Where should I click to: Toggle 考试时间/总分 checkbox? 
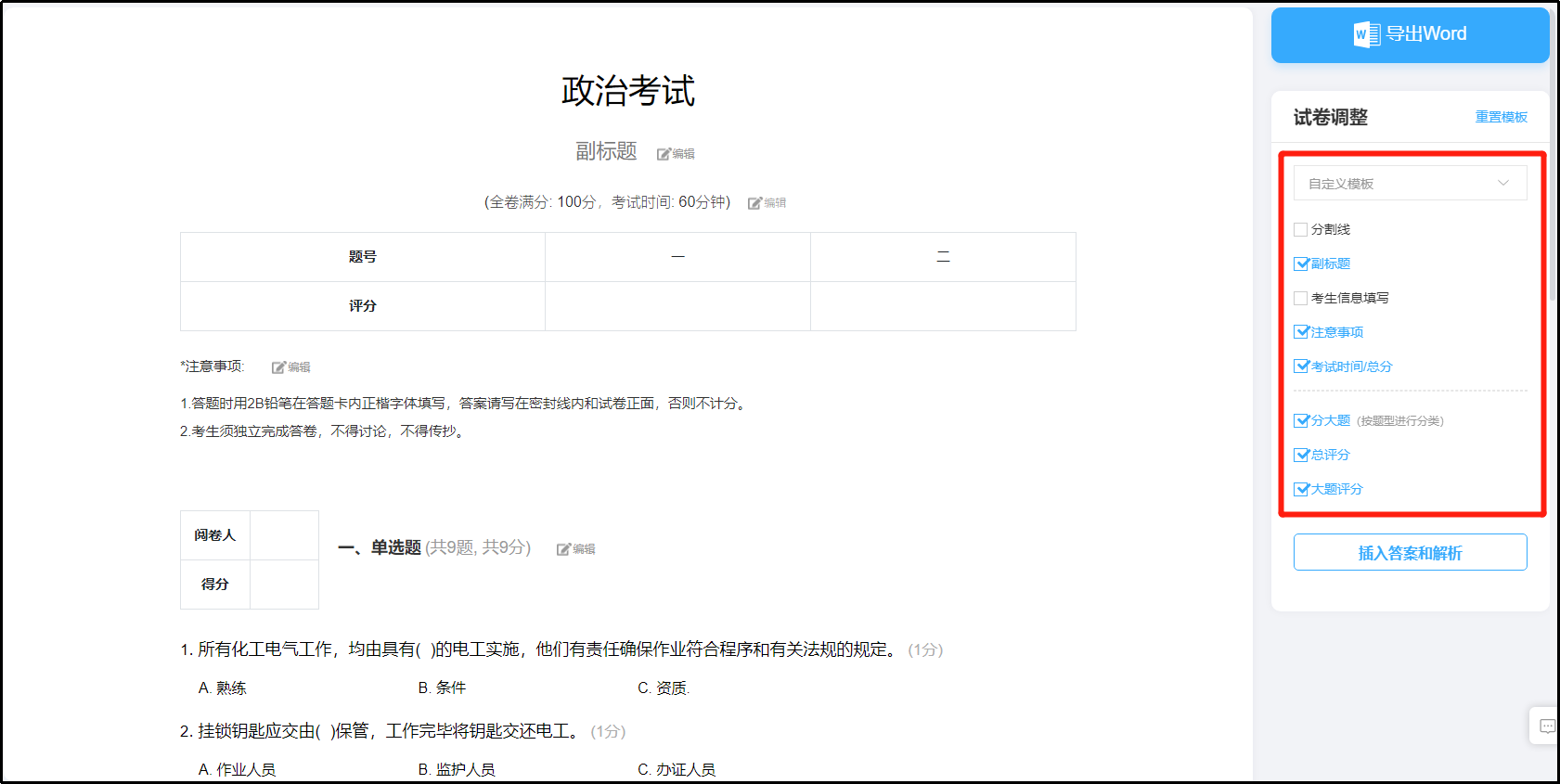point(1300,366)
